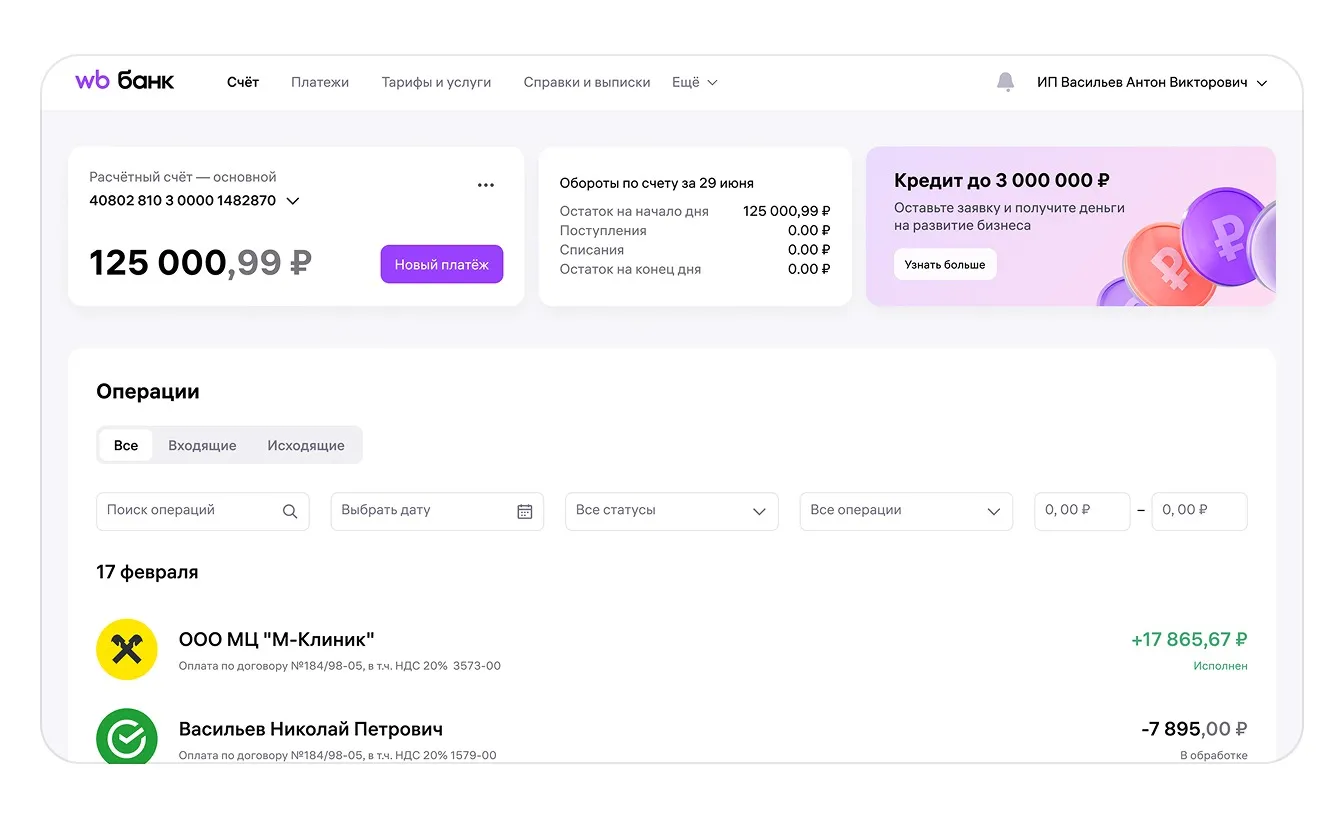Image resolution: width=1344 pixels, height=818 pixels.
Task: Switch filter to Исходящие
Action: click(305, 445)
